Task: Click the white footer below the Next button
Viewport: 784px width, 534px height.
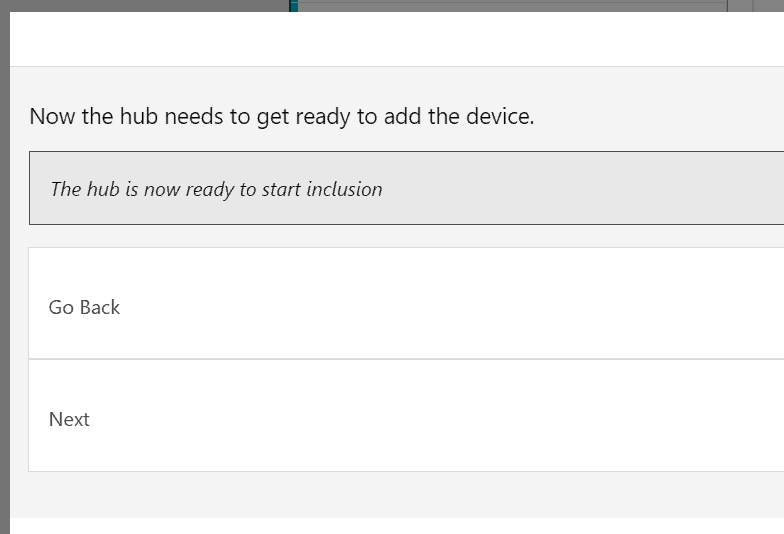Action: [x=400, y=526]
